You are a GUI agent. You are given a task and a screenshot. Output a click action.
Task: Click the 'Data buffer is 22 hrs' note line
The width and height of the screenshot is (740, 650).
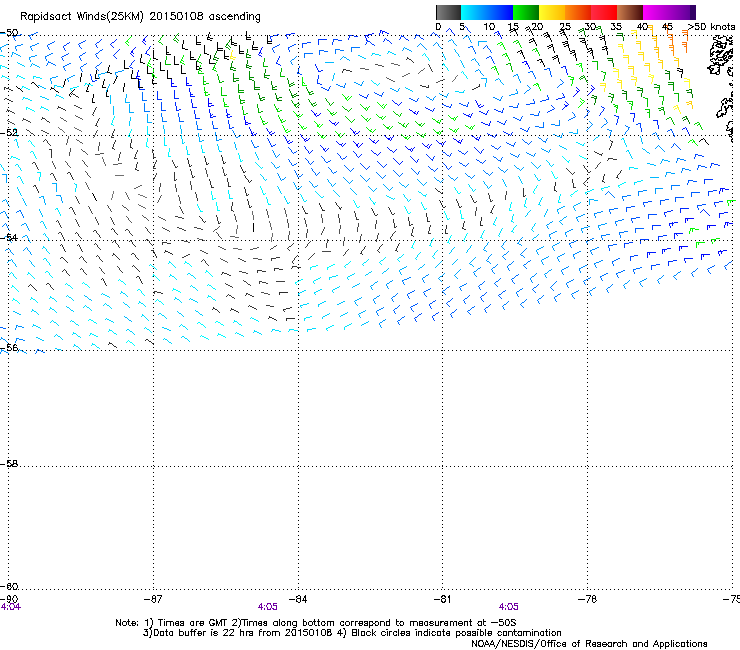point(352,633)
